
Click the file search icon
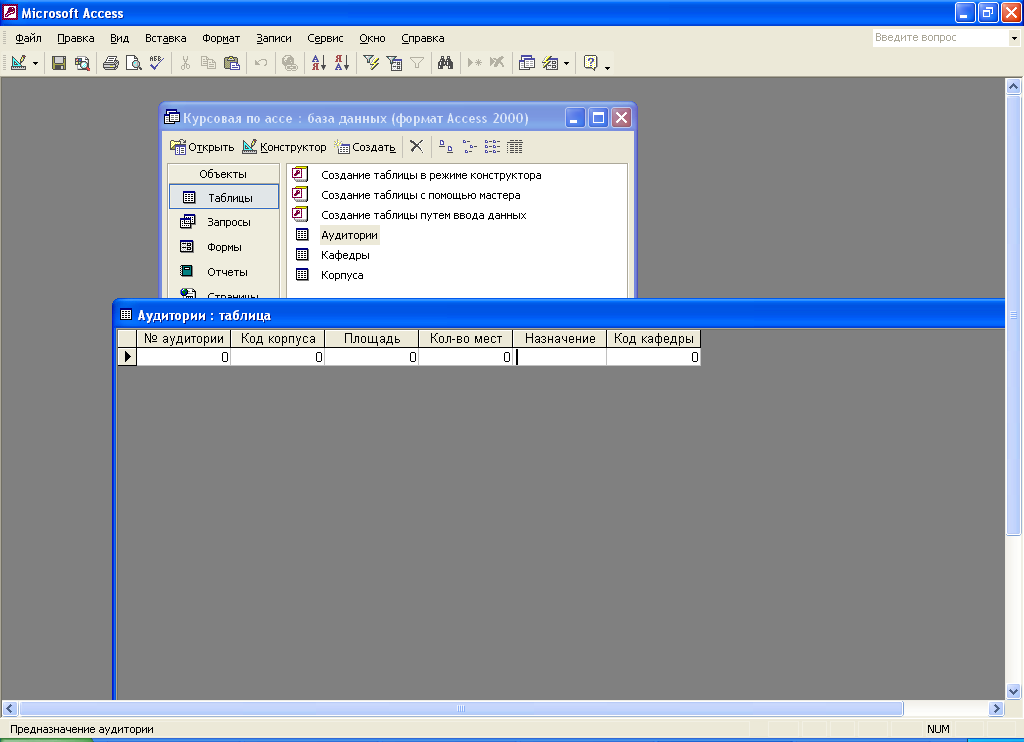[x=82, y=63]
